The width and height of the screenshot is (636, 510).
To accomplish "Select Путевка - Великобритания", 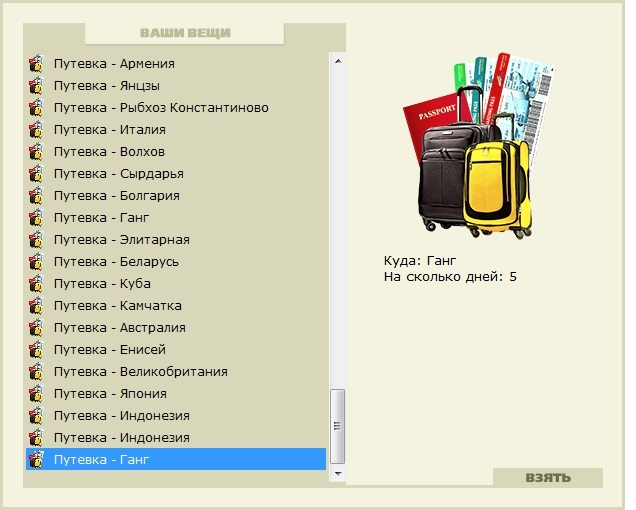I will (176, 371).
